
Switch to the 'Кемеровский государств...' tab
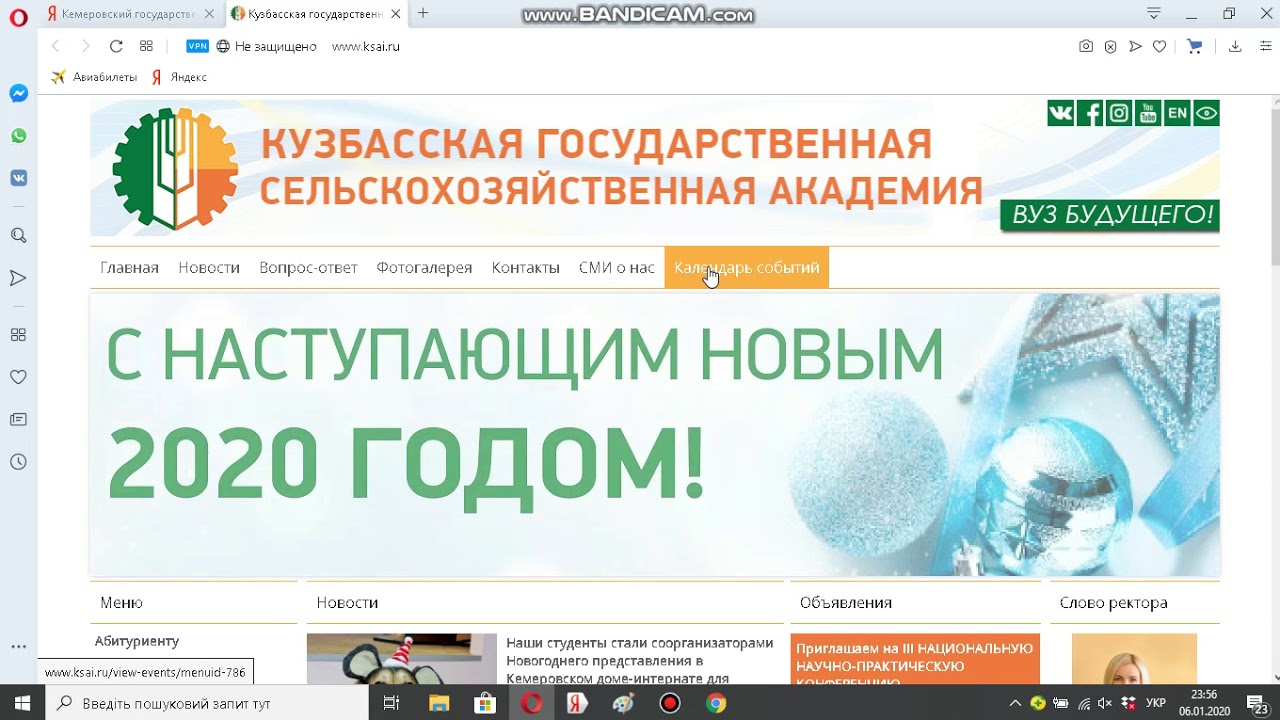coord(128,14)
